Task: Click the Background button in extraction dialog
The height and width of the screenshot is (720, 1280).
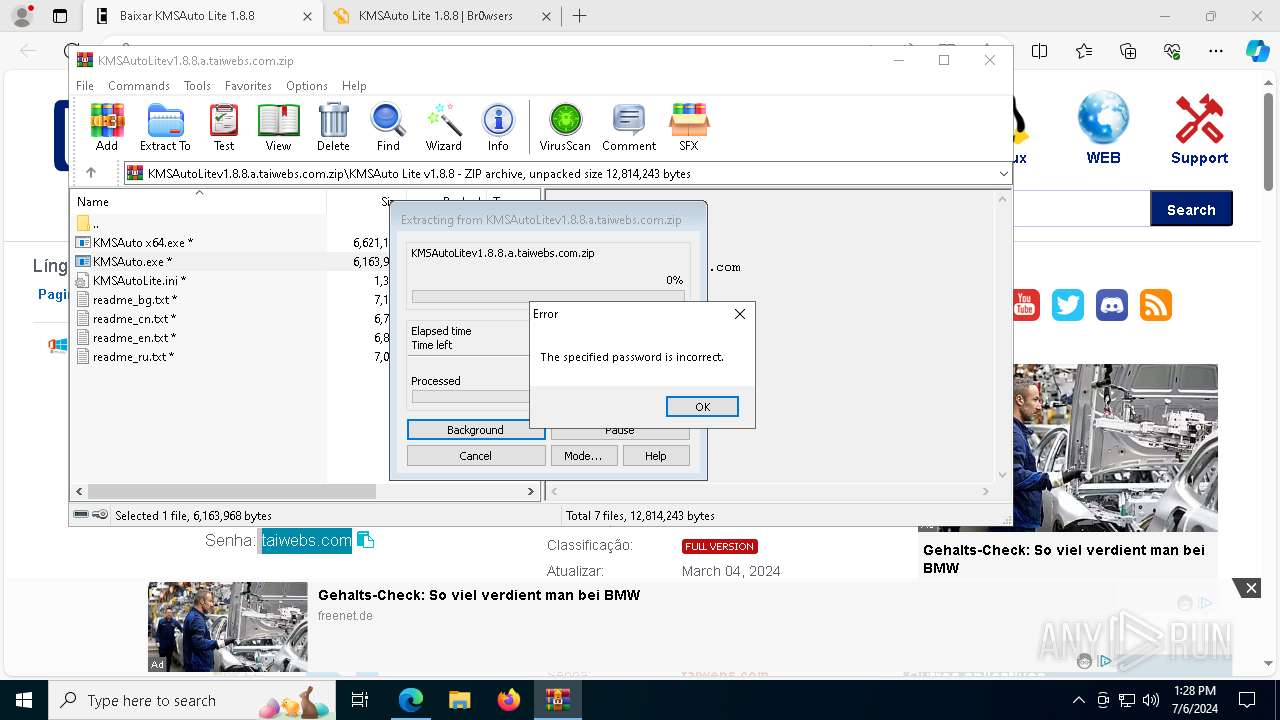Action: tap(476, 430)
